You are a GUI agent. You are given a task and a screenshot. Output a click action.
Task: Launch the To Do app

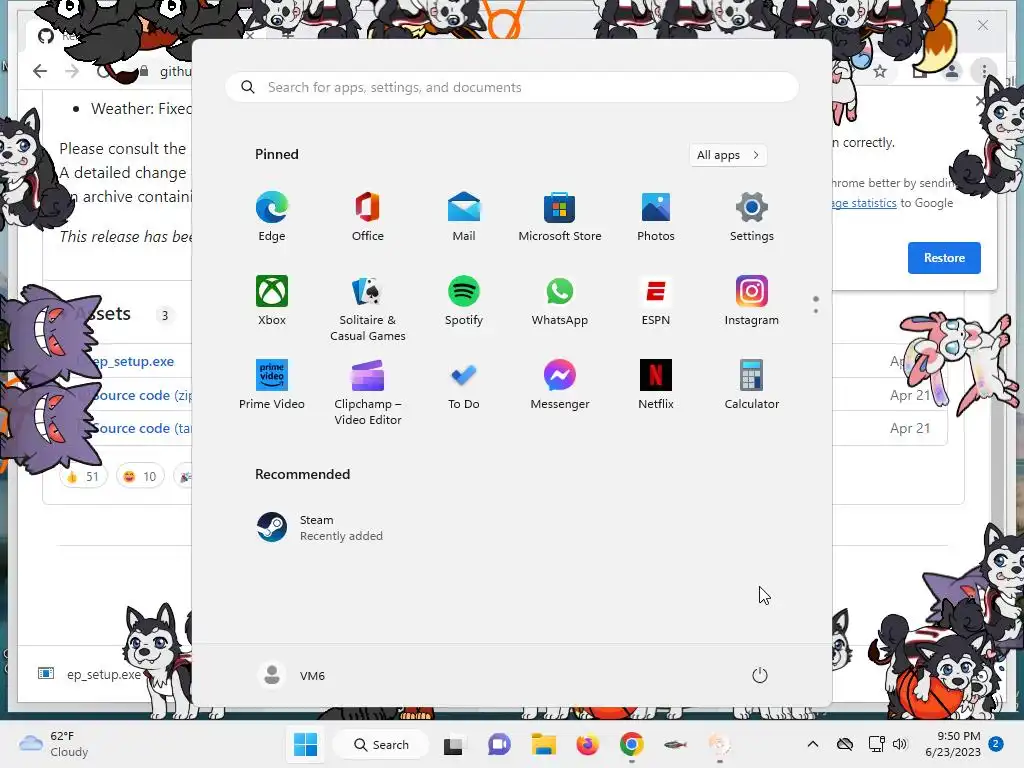pyautogui.click(x=464, y=385)
